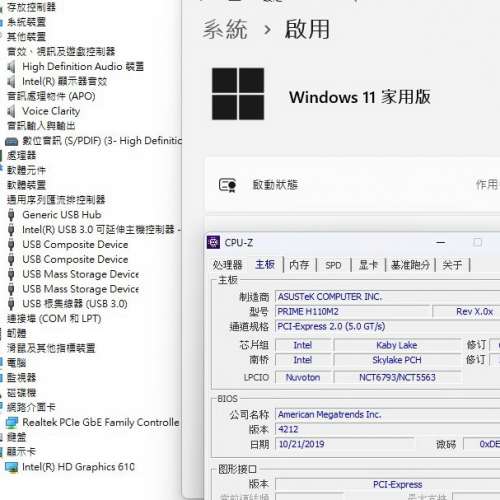This screenshot has height=500, width=500.
Task: Click the Nuvoton LPCIO vendor field
Action: click(303, 377)
